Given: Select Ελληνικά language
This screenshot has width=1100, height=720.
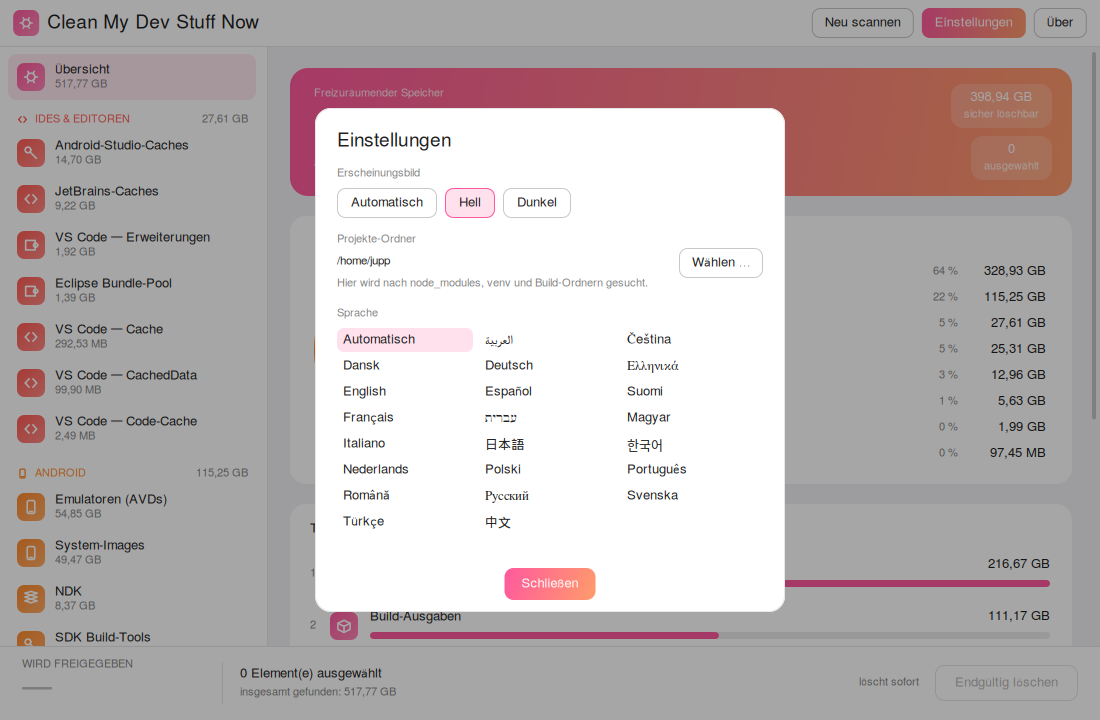Looking at the screenshot, I should coord(689,366).
